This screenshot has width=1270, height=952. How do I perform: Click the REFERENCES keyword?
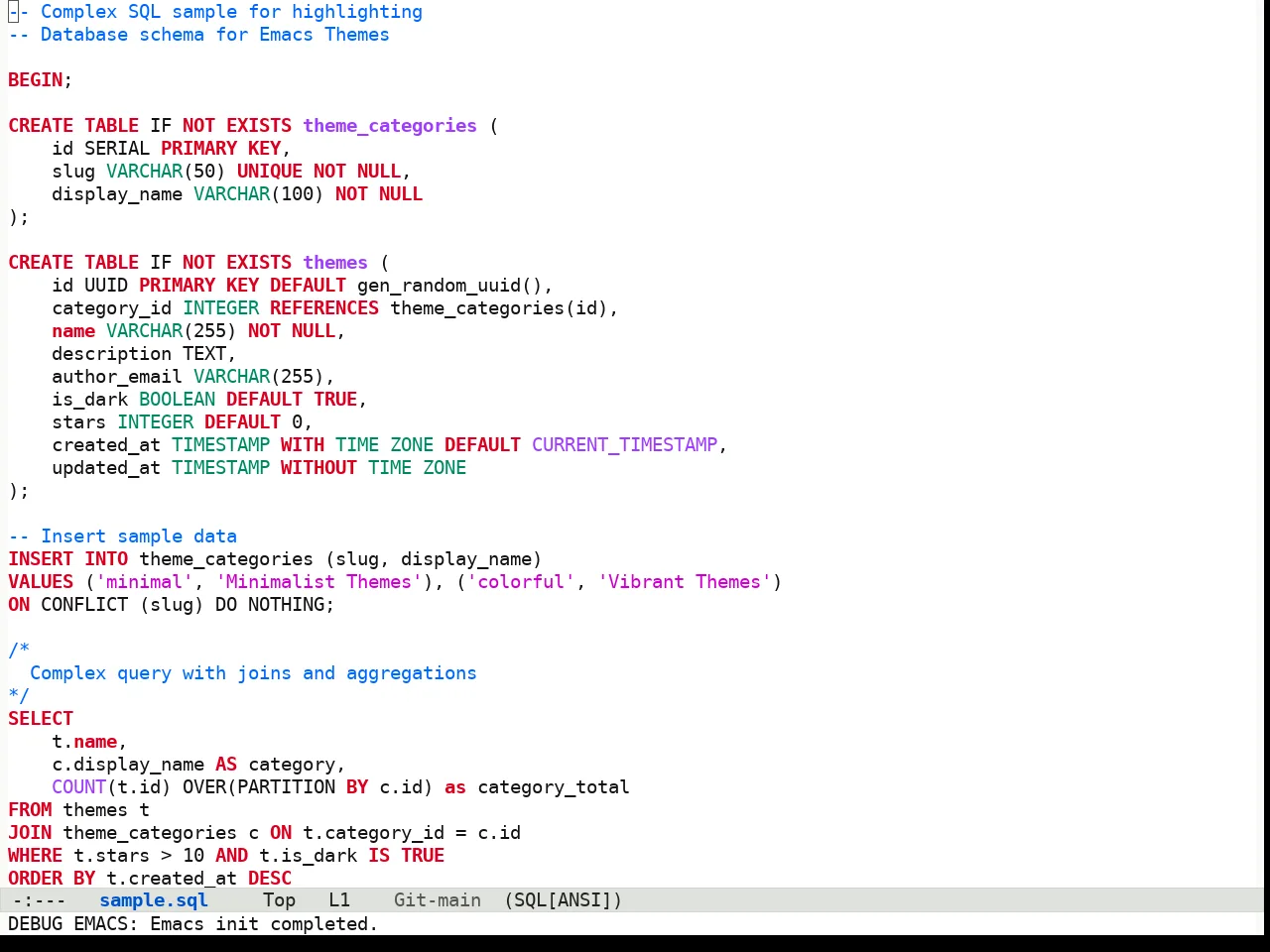tap(324, 308)
